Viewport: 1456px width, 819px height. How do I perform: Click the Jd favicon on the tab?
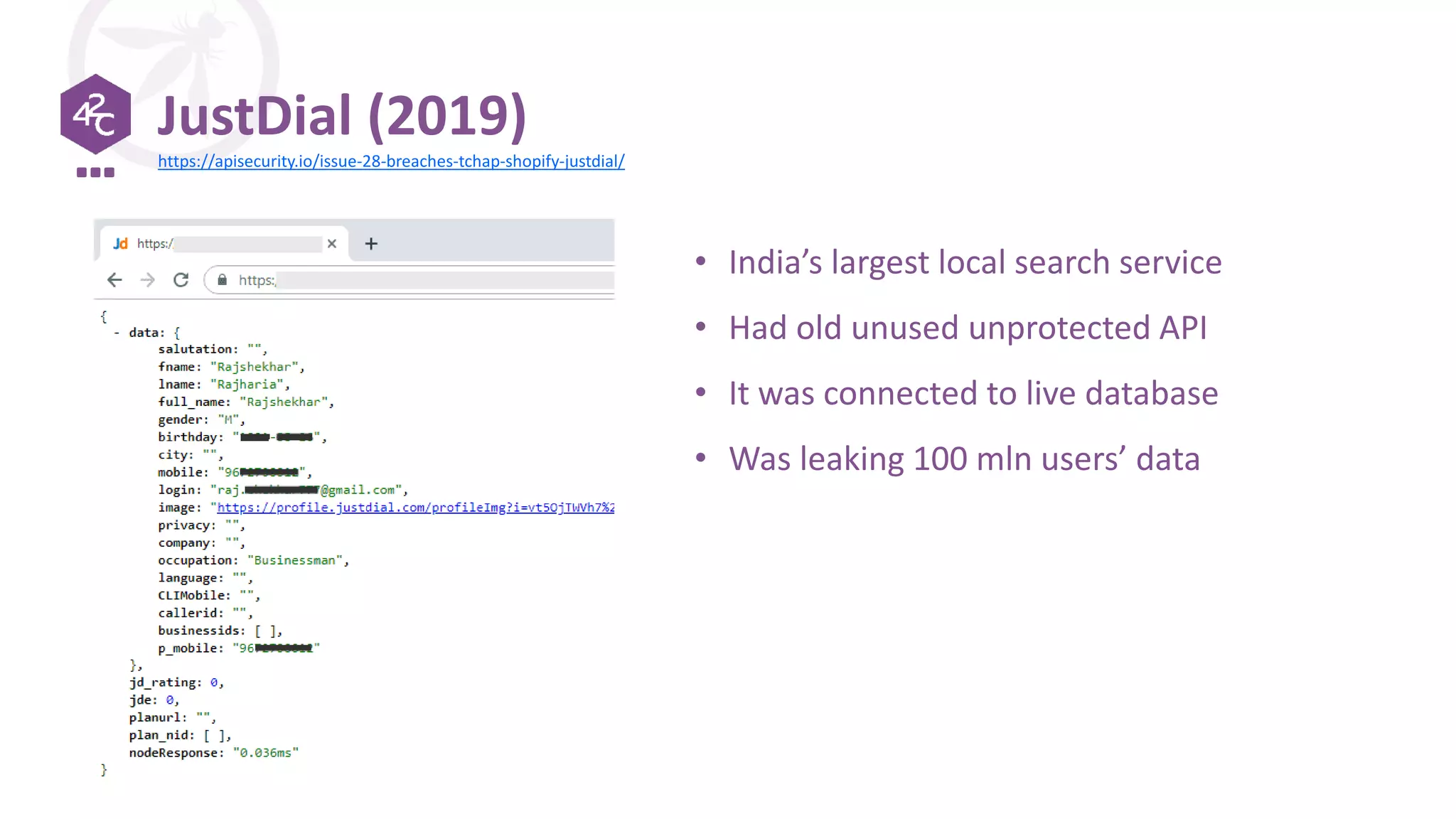121,244
